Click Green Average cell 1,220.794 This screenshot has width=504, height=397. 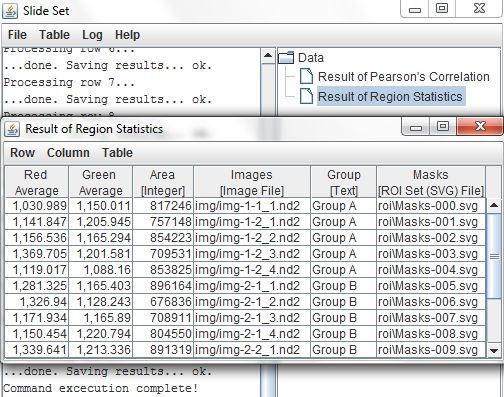100,334
